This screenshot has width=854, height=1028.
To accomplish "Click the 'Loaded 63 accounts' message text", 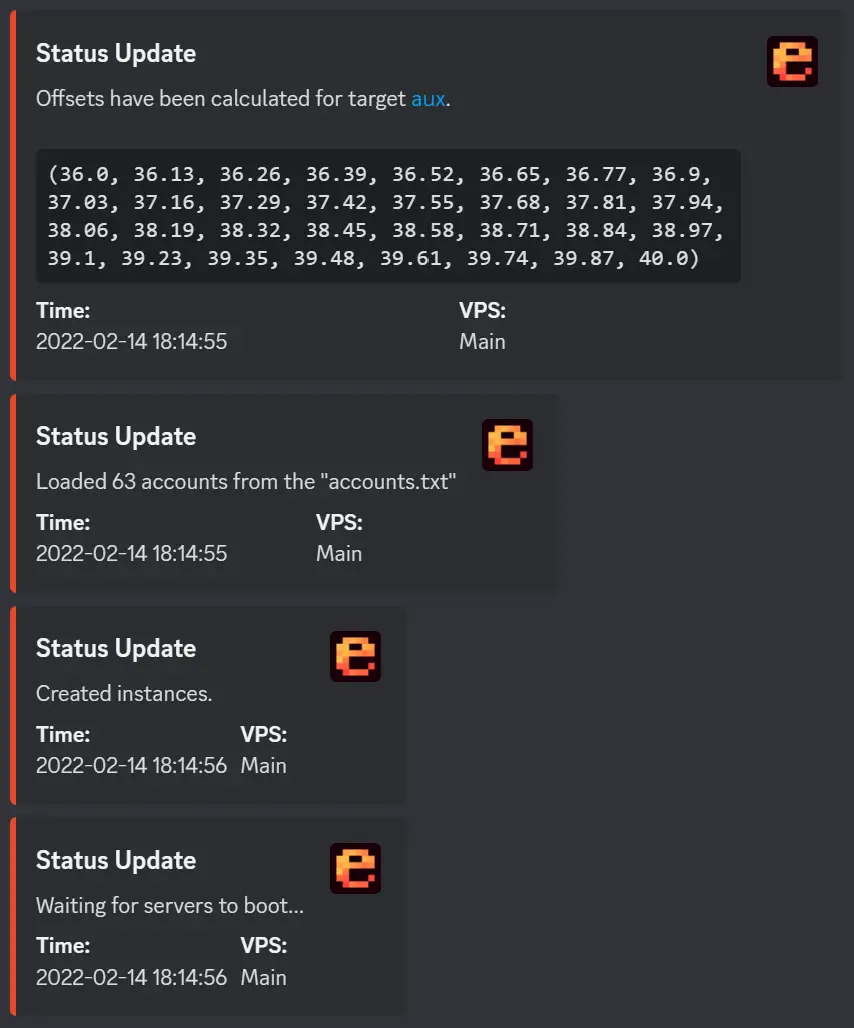I will (246, 481).
